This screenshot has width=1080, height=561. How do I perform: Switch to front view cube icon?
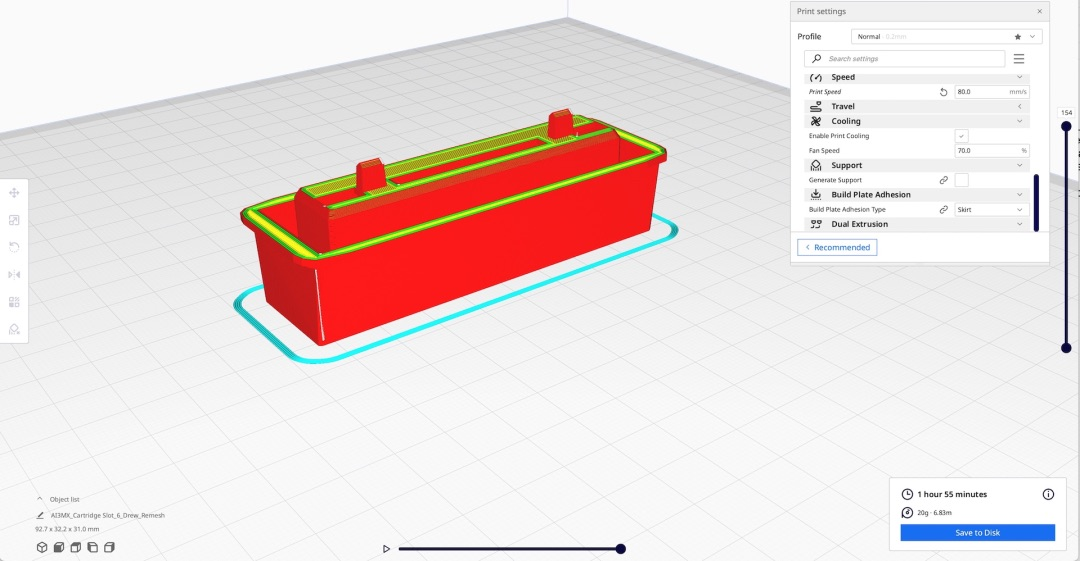59,547
